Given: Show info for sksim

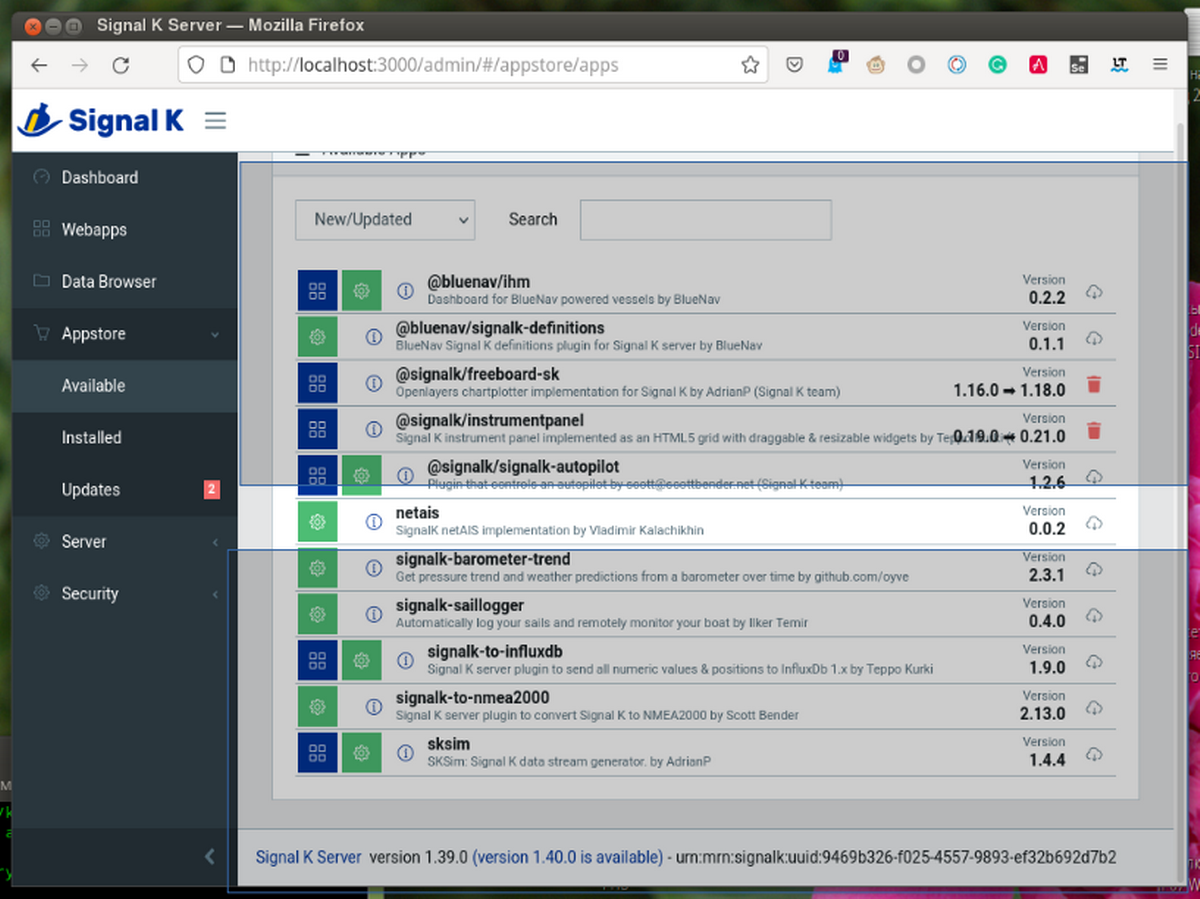Looking at the screenshot, I should coord(405,752).
